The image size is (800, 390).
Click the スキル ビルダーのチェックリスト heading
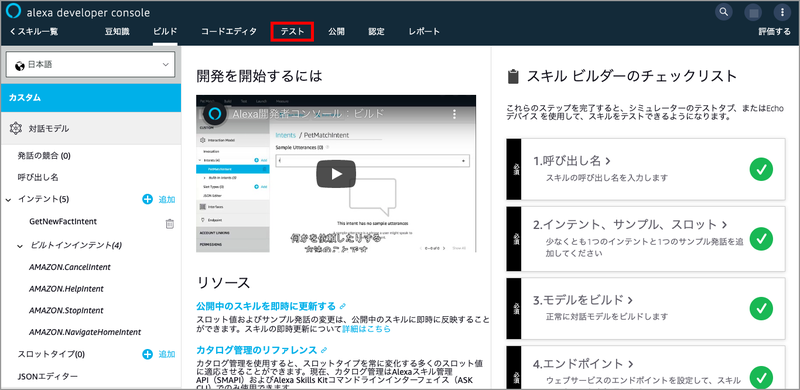[632, 77]
